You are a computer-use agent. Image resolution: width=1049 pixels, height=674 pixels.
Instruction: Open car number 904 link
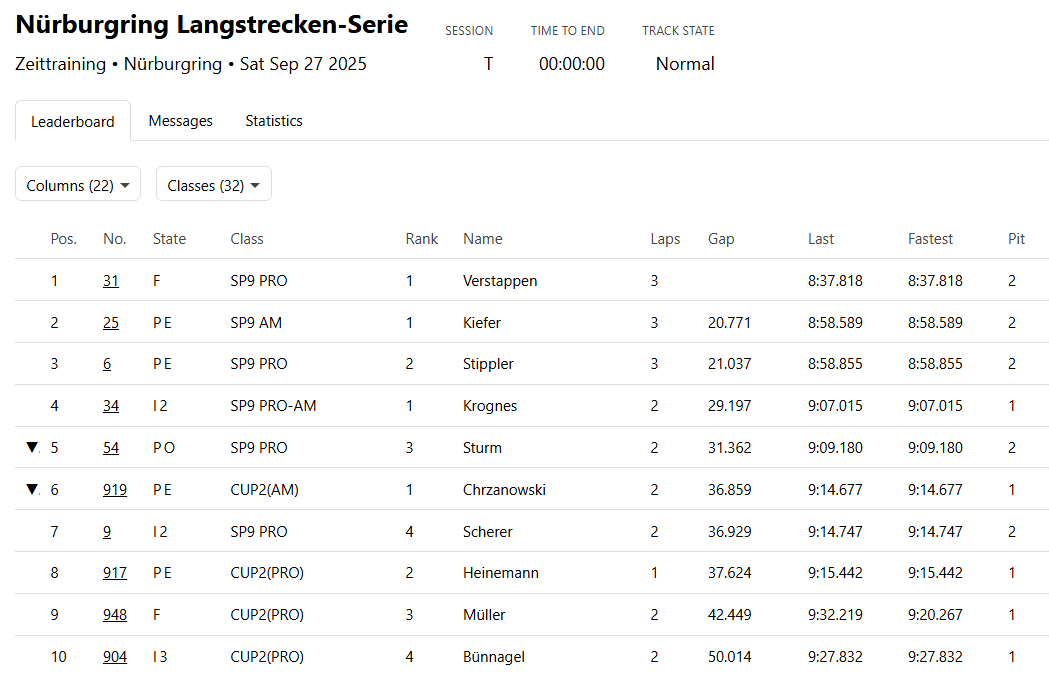pos(115,657)
